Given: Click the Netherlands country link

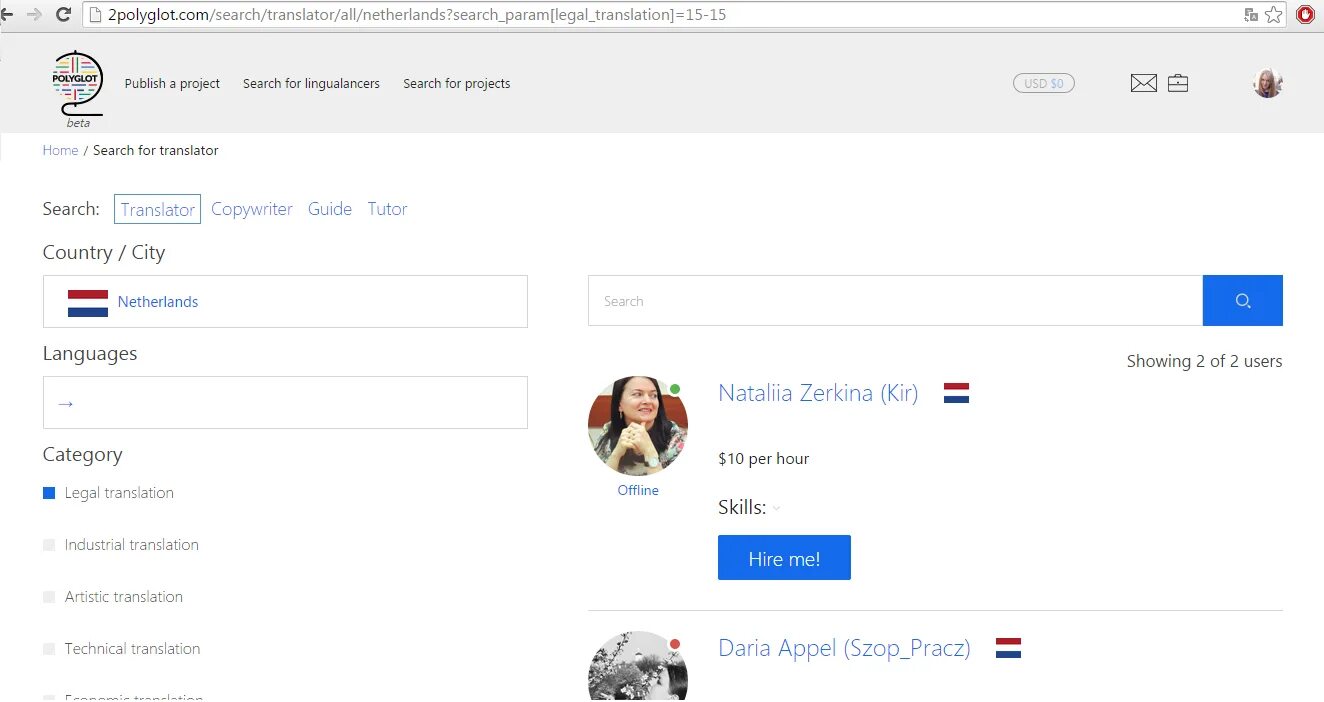Looking at the screenshot, I should coord(158,302).
